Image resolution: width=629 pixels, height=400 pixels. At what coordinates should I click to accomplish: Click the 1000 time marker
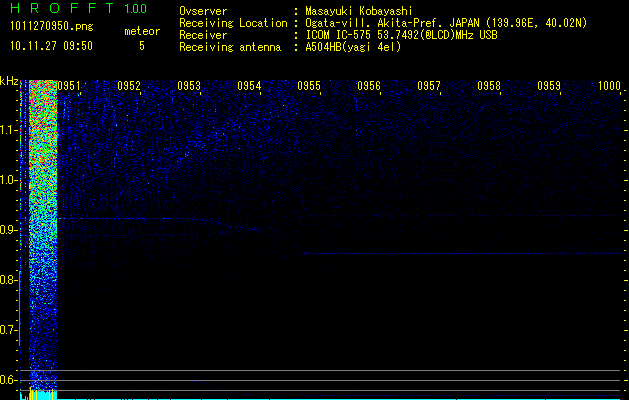pyautogui.click(x=609, y=86)
